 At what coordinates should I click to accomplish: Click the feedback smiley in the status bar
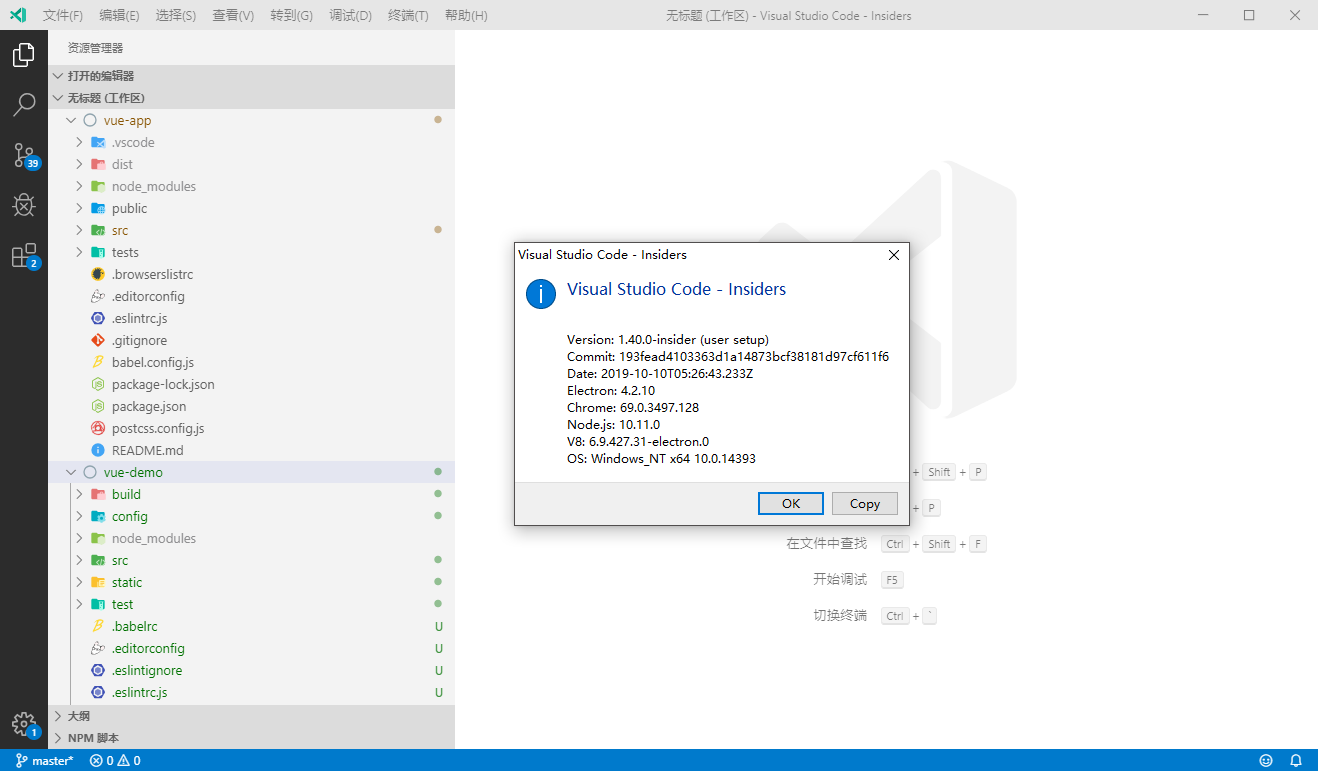click(1265, 760)
